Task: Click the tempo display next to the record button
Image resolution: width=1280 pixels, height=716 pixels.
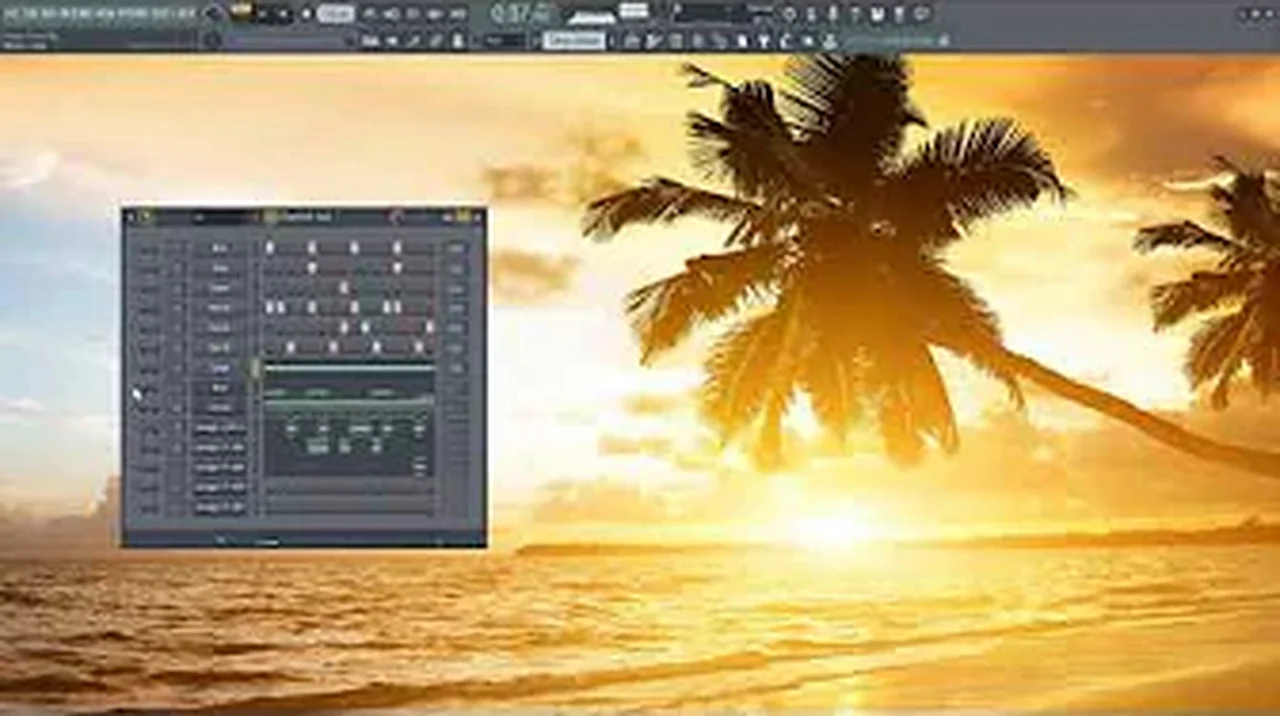Action: (335, 14)
